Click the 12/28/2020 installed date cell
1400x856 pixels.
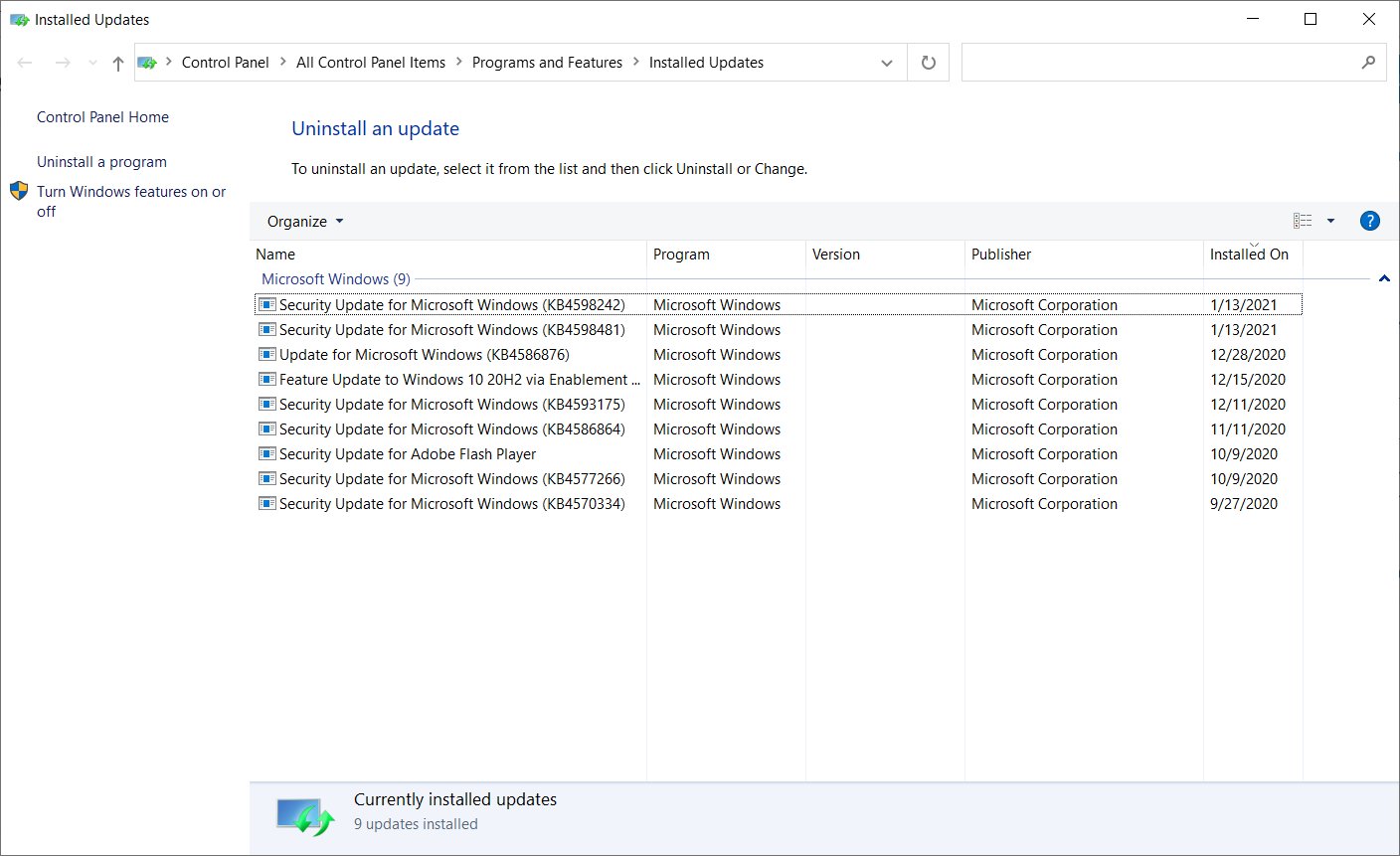(1248, 355)
